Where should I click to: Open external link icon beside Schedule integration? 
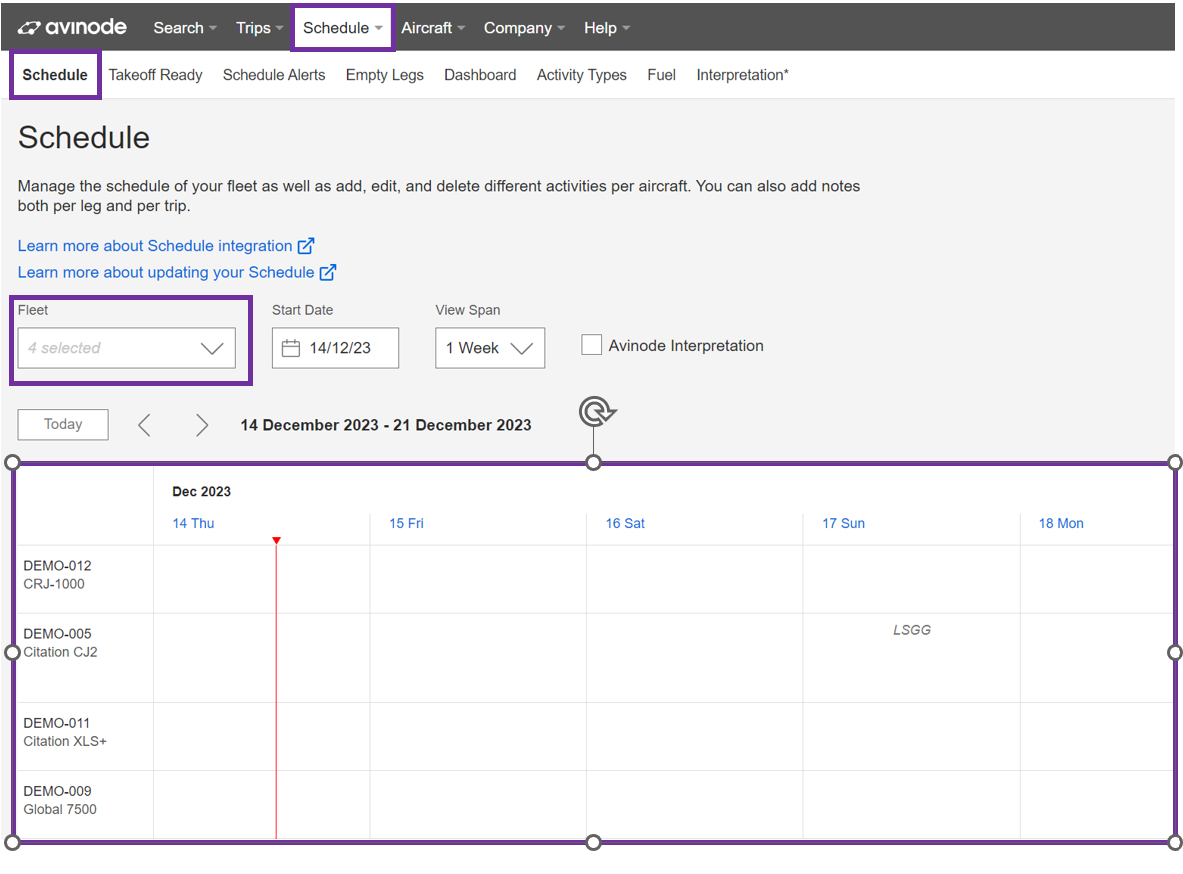click(306, 246)
